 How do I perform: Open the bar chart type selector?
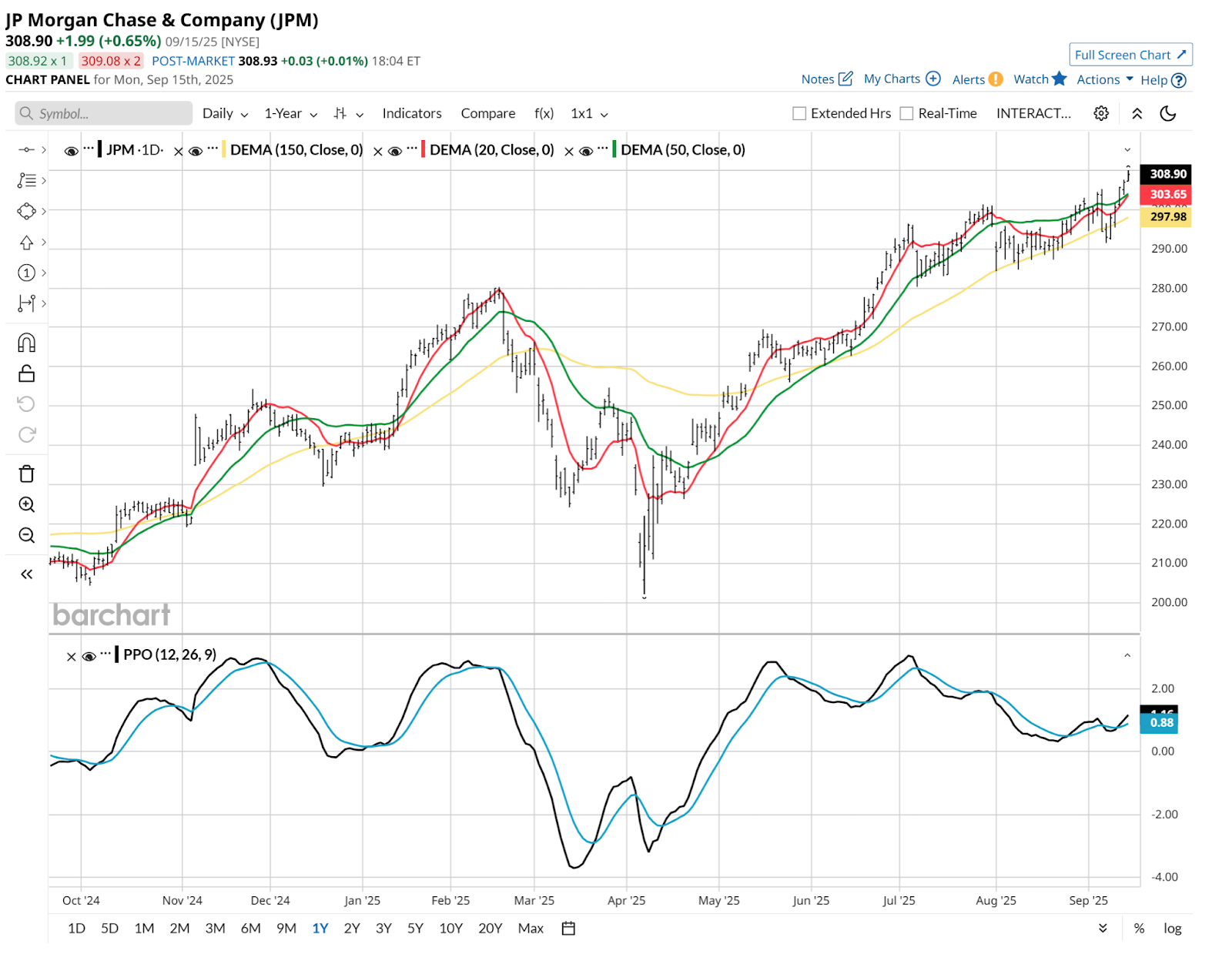coord(348,113)
